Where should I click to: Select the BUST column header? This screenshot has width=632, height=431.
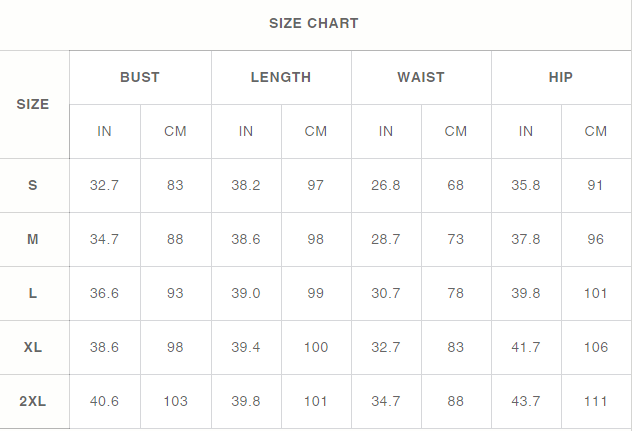[x=140, y=77]
